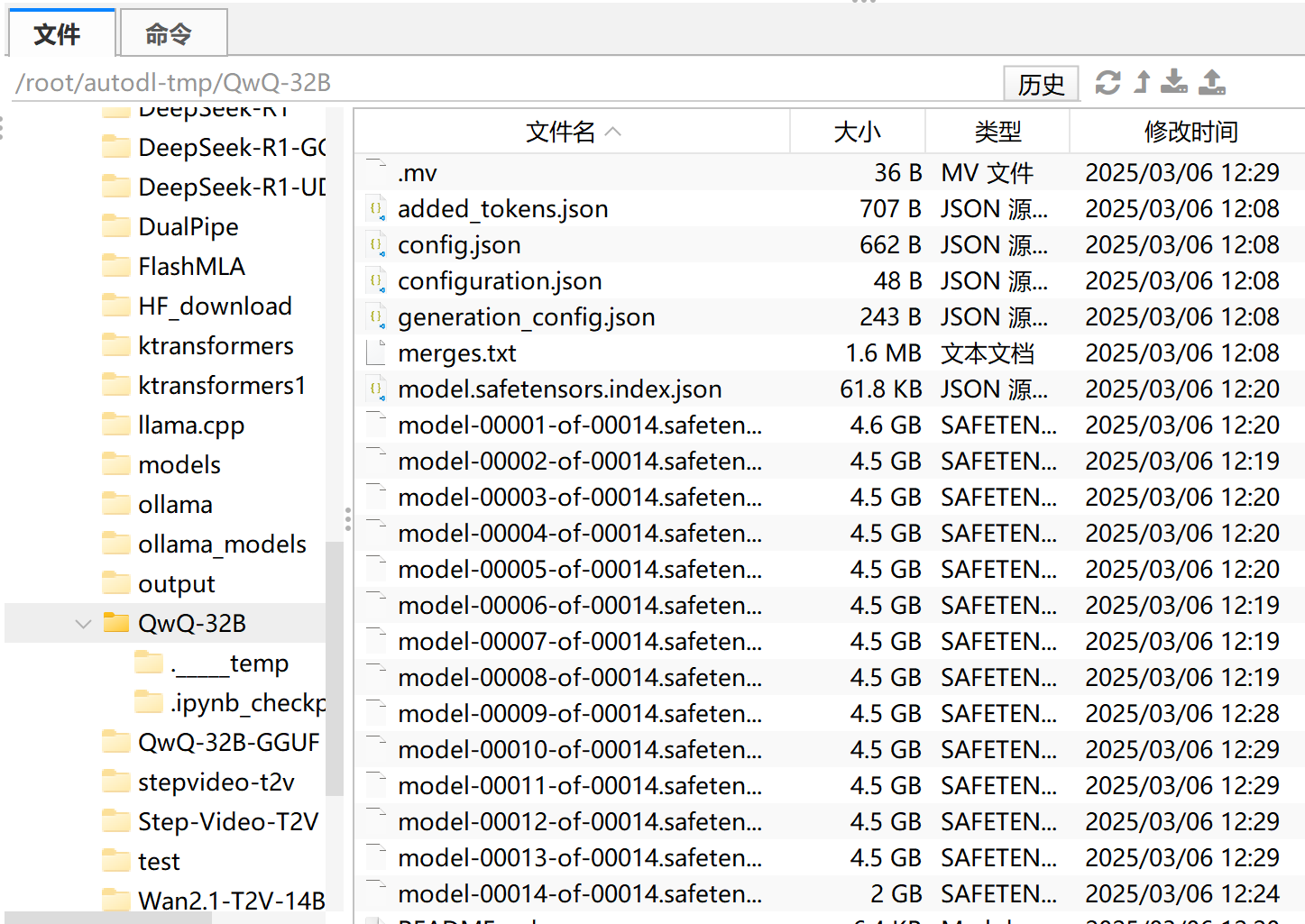Click the path field /root/autodl-tmp/QwQ-32B
This screenshot has height=924, width=1305.
coord(505,82)
